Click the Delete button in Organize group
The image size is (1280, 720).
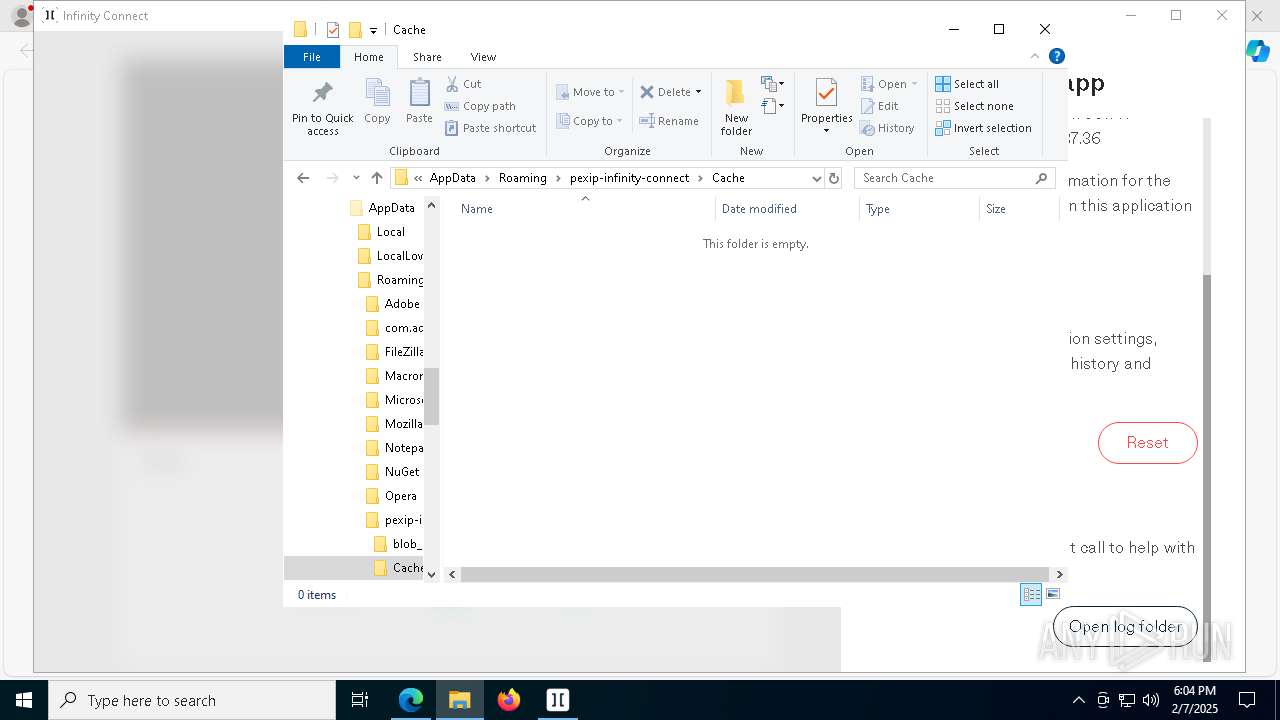pyautogui.click(x=665, y=92)
